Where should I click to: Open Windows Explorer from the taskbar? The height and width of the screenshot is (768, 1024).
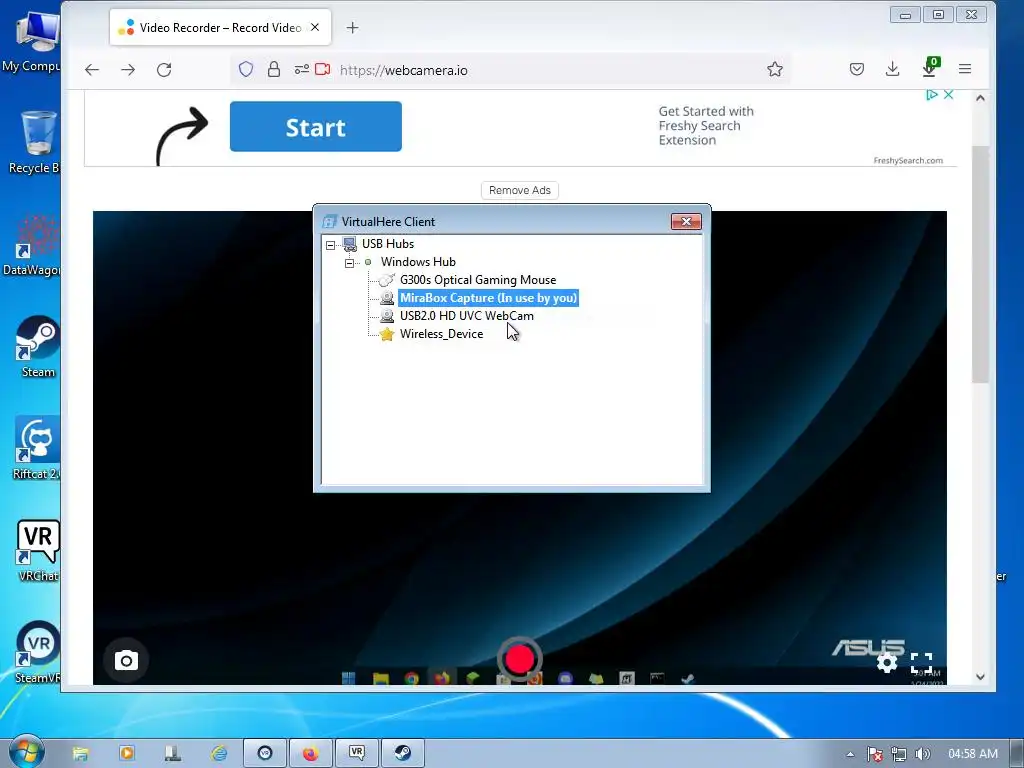coord(80,753)
